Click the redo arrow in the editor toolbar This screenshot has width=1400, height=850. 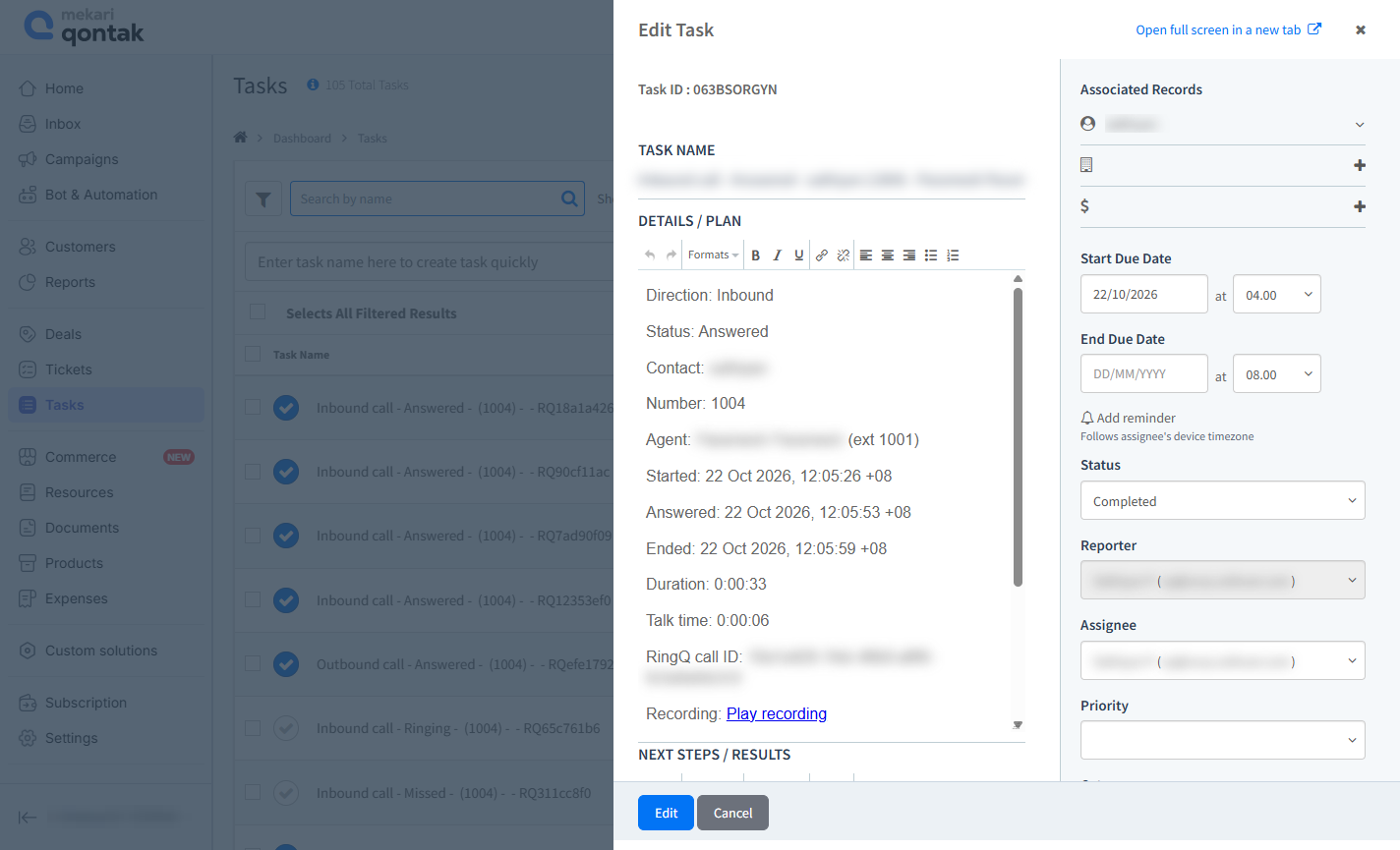click(671, 255)
